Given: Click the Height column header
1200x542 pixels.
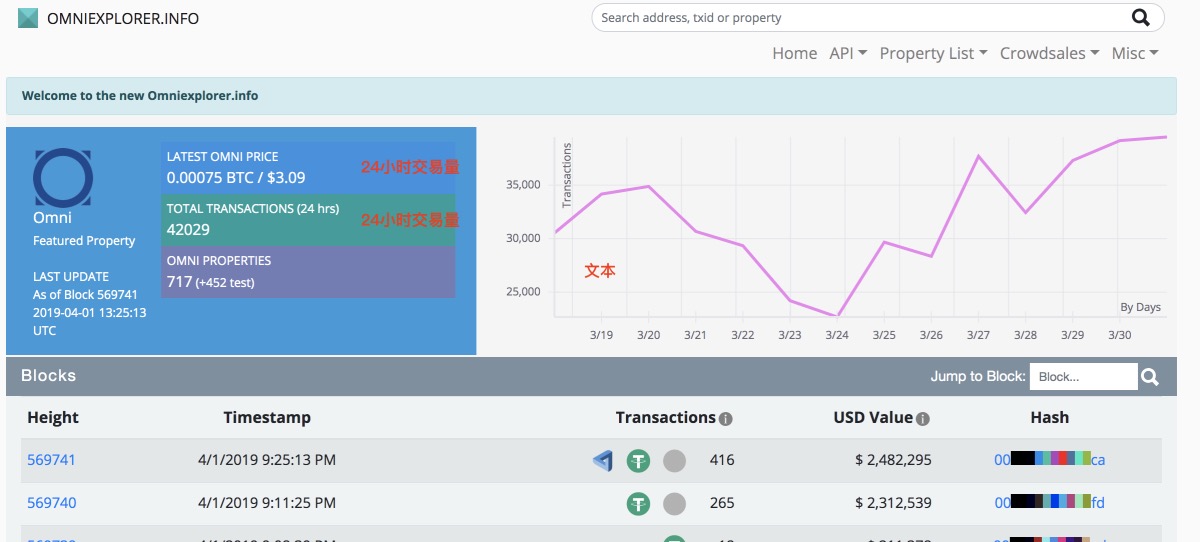Looking at the screenshot, I should click(x=53, y=418).
